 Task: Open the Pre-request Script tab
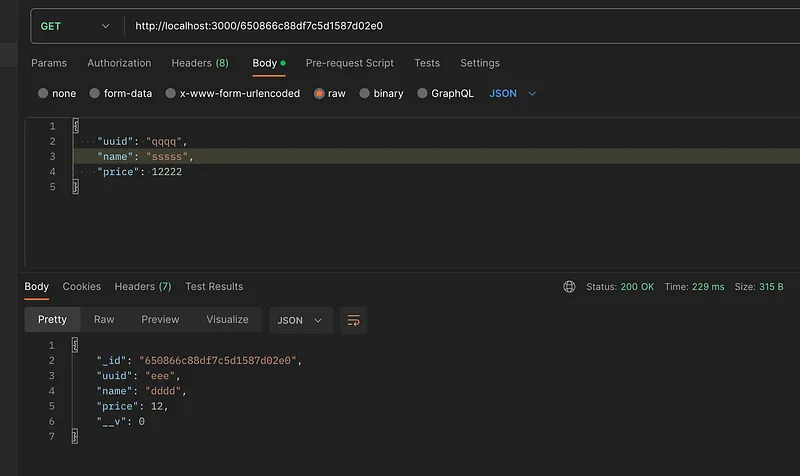(x=349, y=63)
